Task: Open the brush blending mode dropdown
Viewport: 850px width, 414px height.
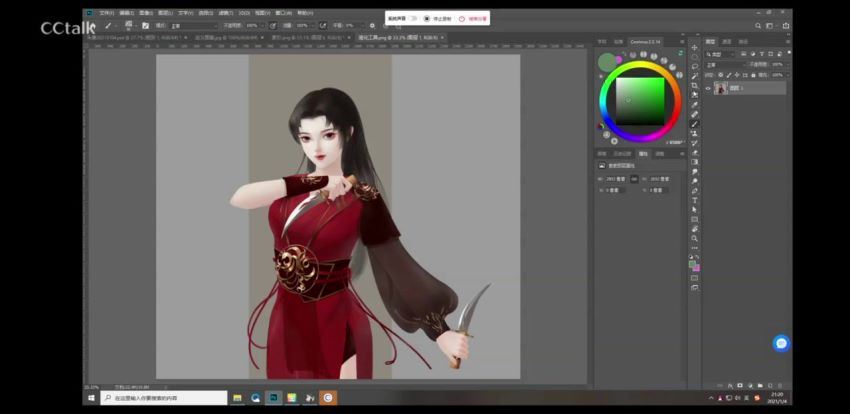Action: (195, 25)
